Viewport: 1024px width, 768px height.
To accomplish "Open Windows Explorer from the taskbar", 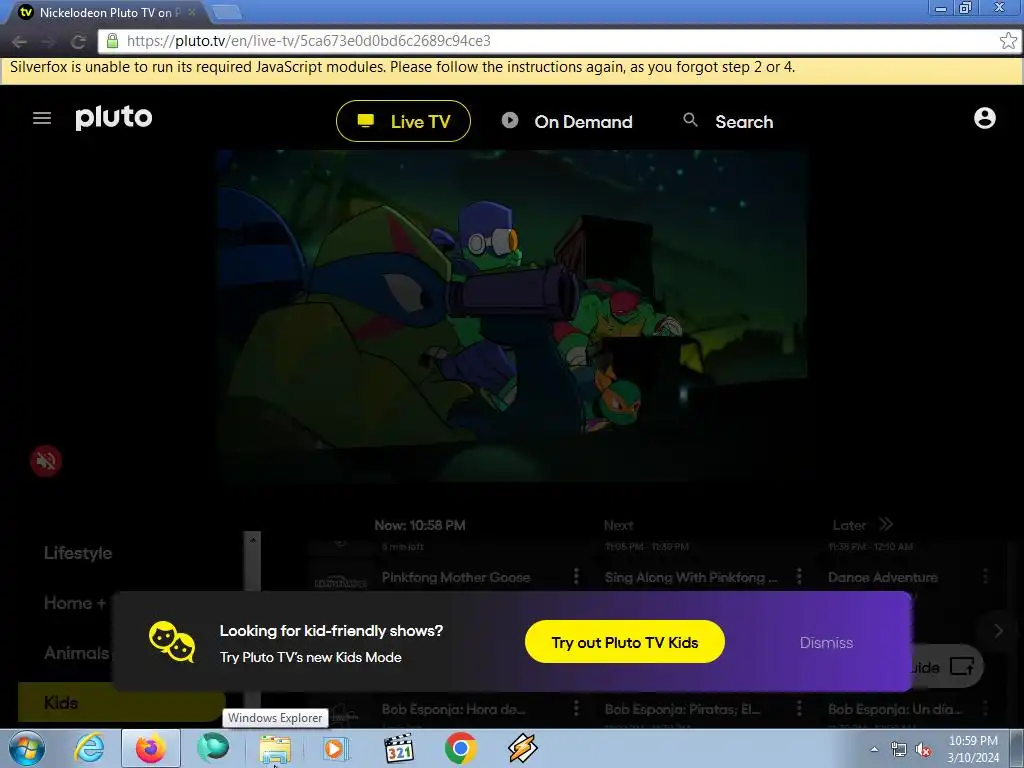I will click(x=275, y=749).
